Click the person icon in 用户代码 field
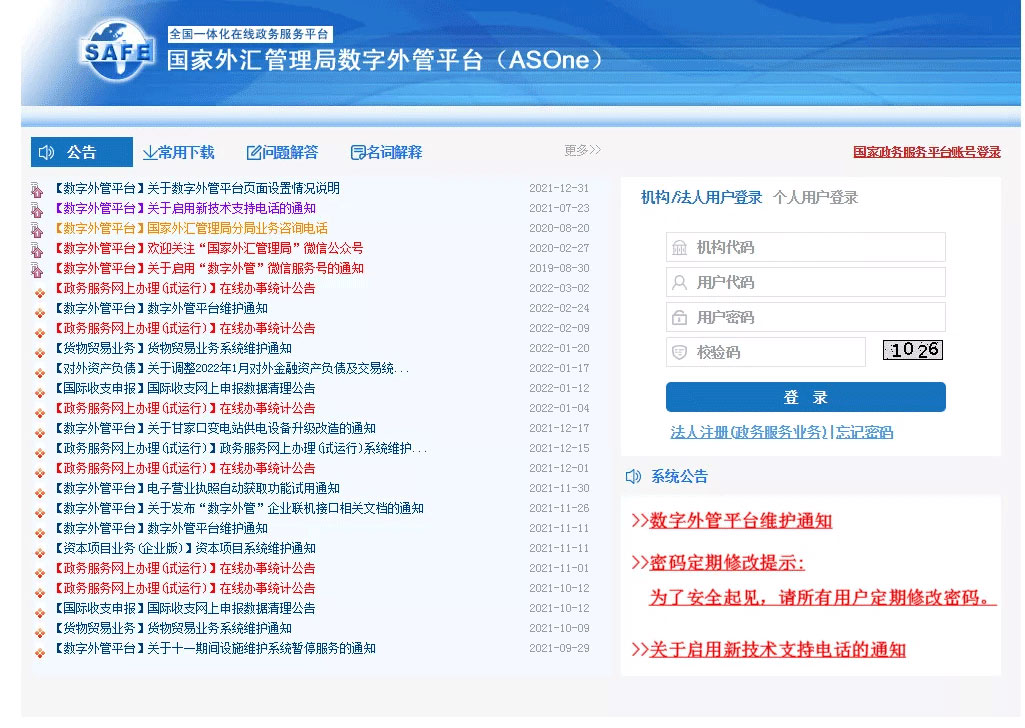1025x728 pixels. pyautogui.click(x=680, y=282)
